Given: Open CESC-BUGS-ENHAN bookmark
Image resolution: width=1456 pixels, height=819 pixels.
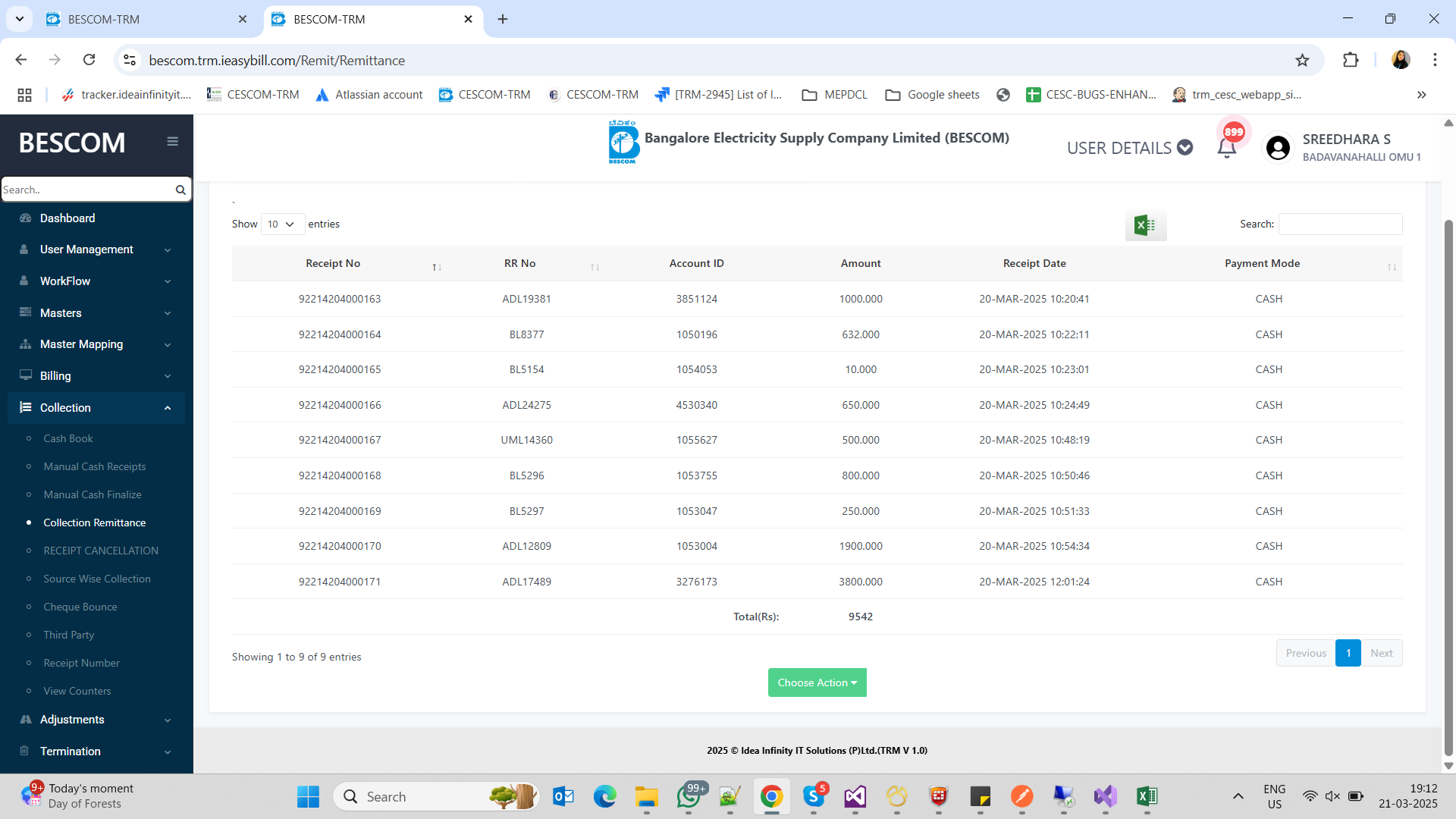Looking at the screenshot, I should click(1090, 95).
